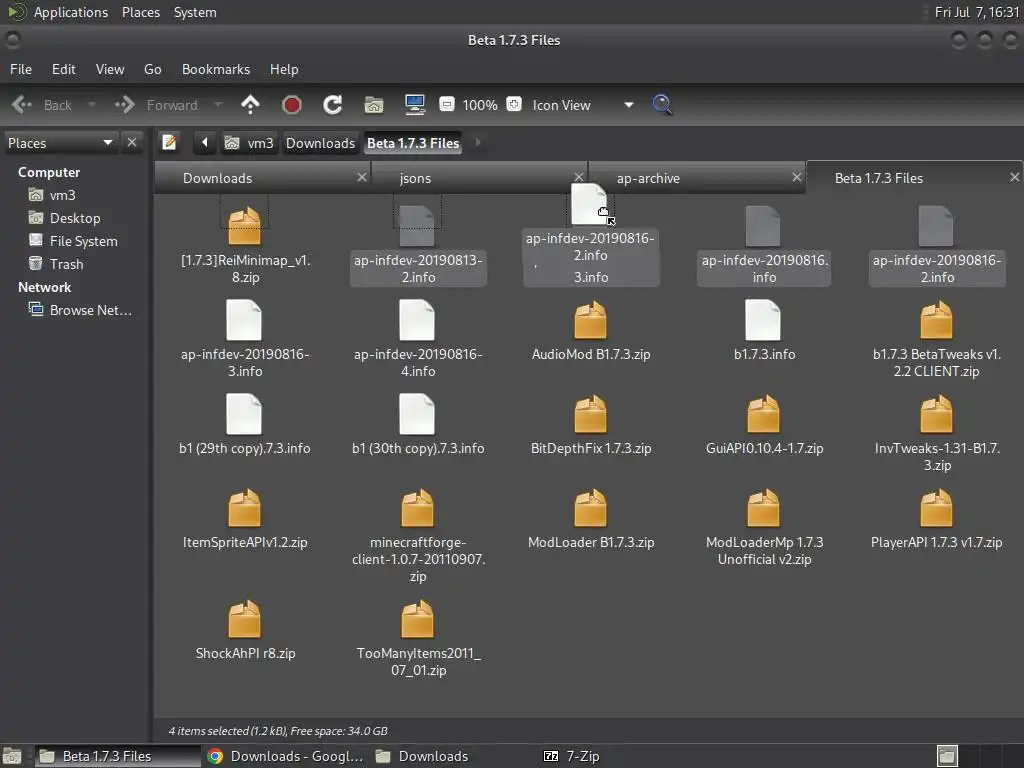Close the ap-archive tab

click(797, 177)
